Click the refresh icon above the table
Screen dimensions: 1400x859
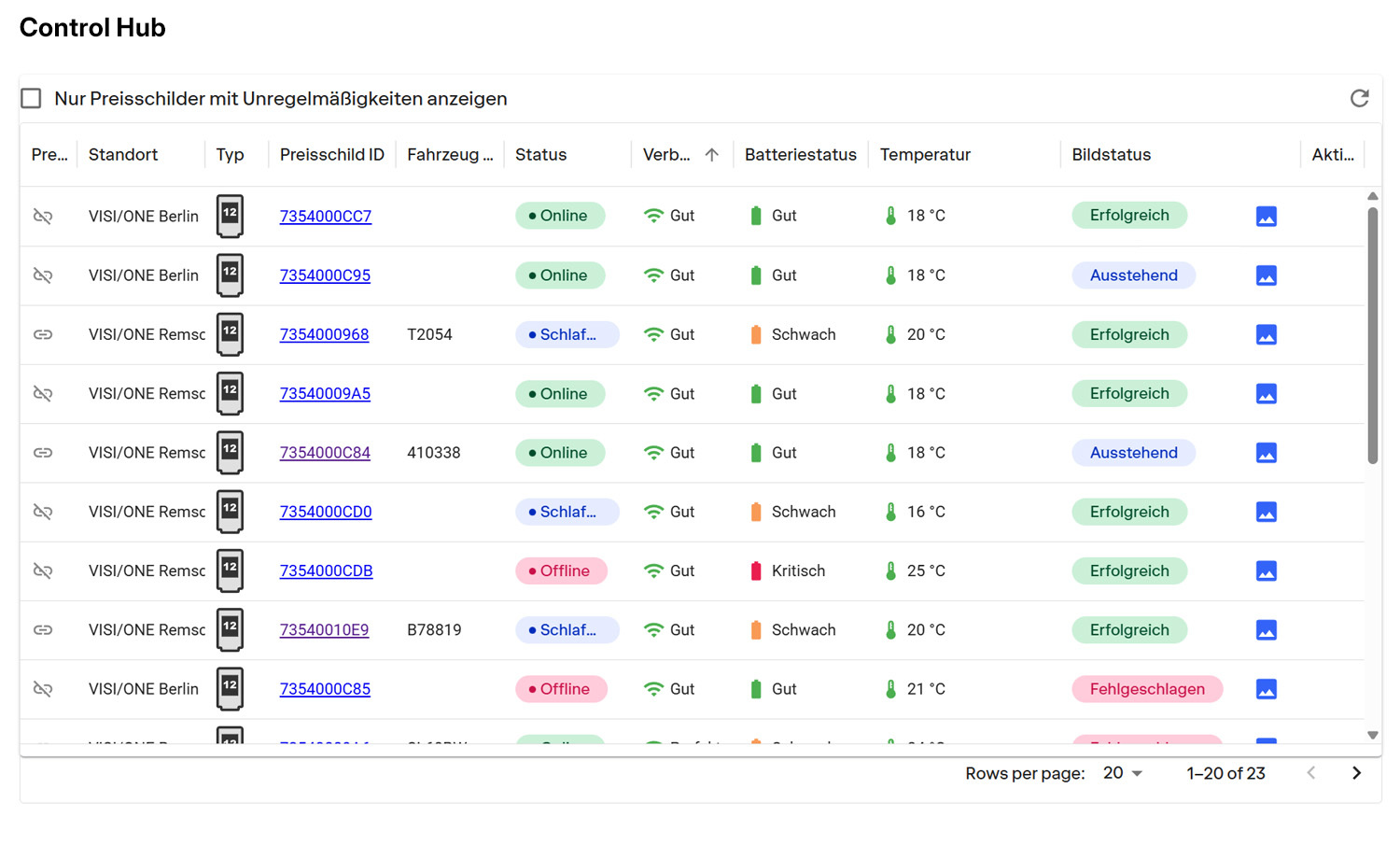[x=1359, y=98]
